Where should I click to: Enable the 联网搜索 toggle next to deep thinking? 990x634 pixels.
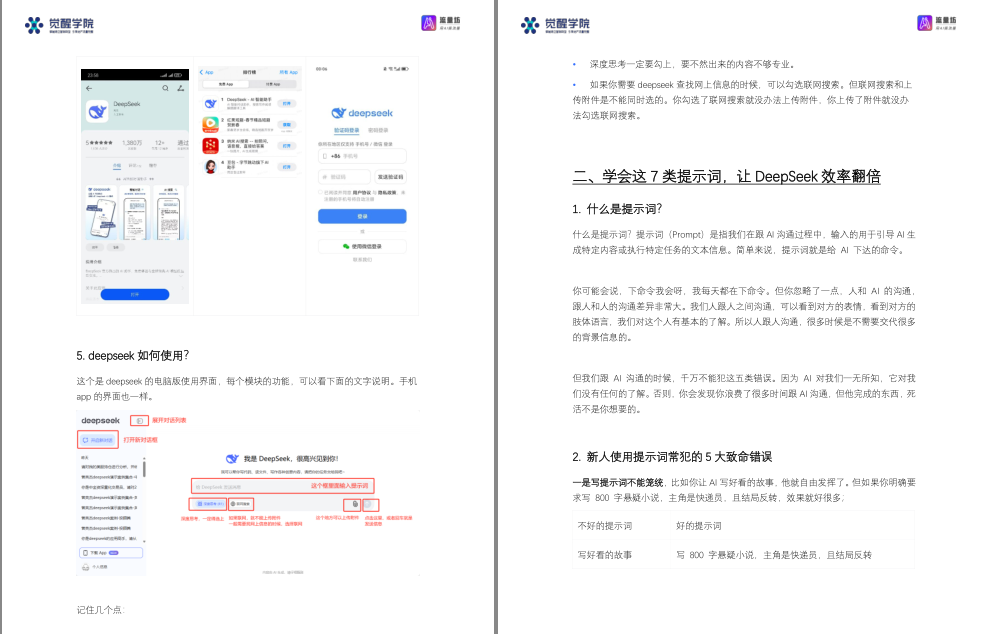click(241, 504)
